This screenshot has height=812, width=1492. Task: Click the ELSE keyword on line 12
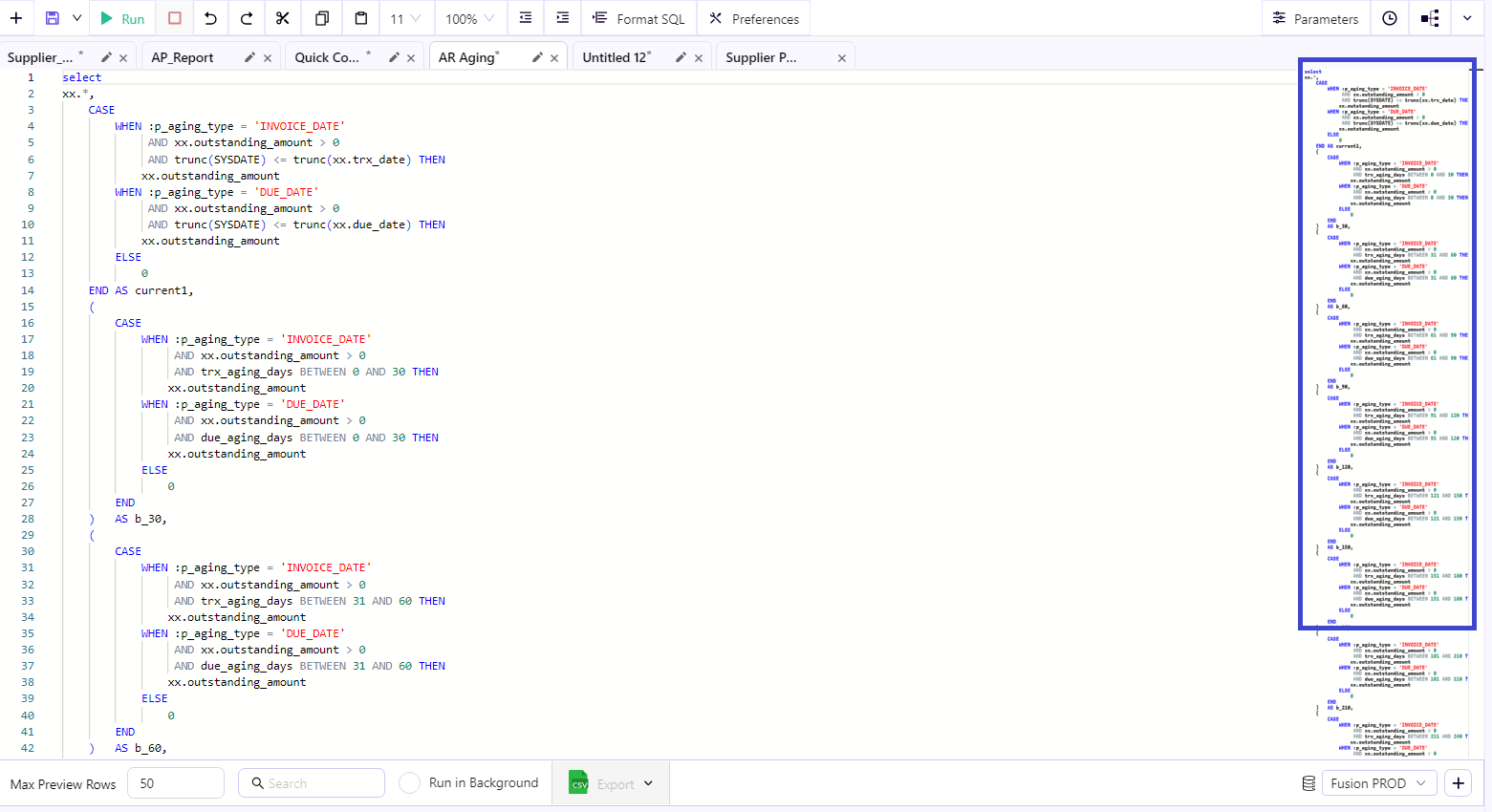[128, 257]
